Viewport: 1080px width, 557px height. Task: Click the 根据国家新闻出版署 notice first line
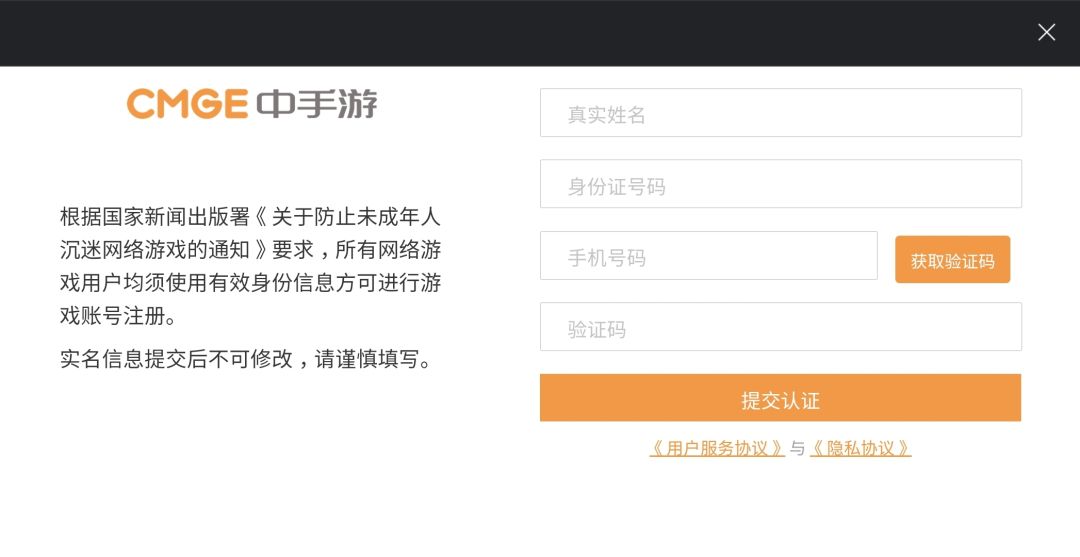pyautogui.click(x=250, y=217)
